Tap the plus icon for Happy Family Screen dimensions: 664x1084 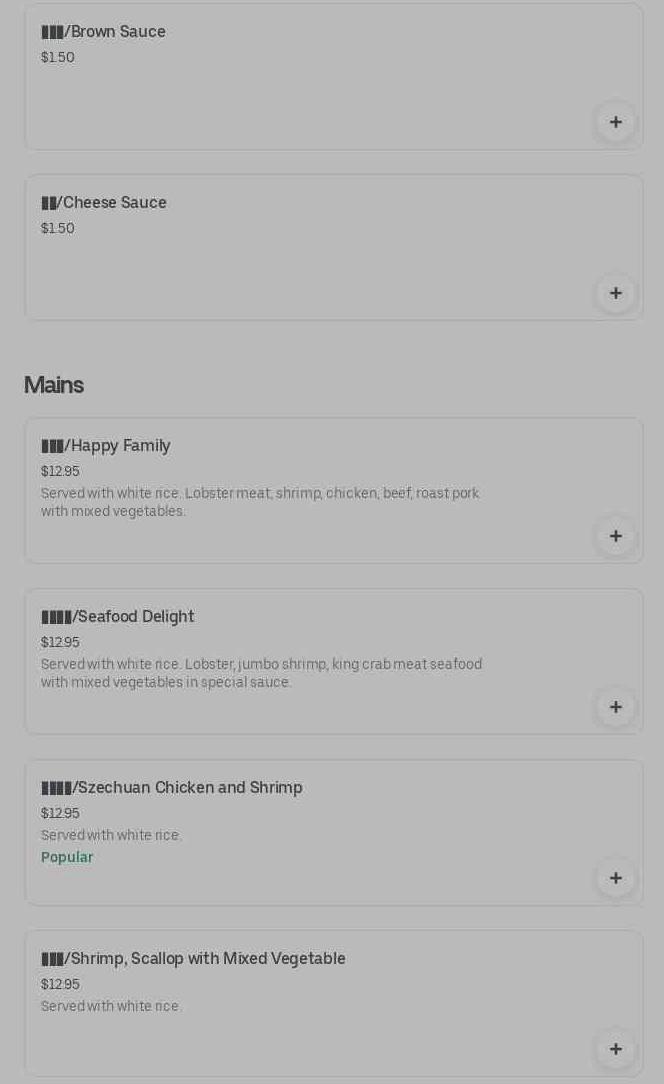pyautogui.click(x=615, y=536)
